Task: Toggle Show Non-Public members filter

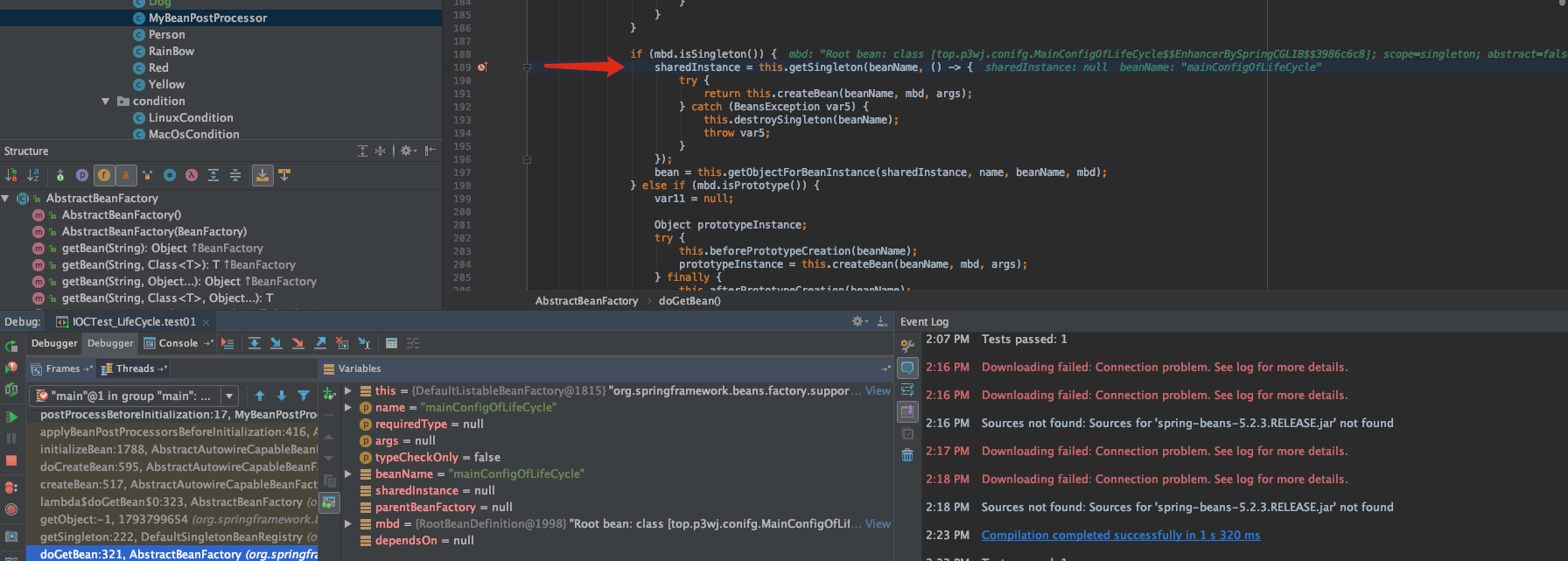Action: click(x=126, y=175)
